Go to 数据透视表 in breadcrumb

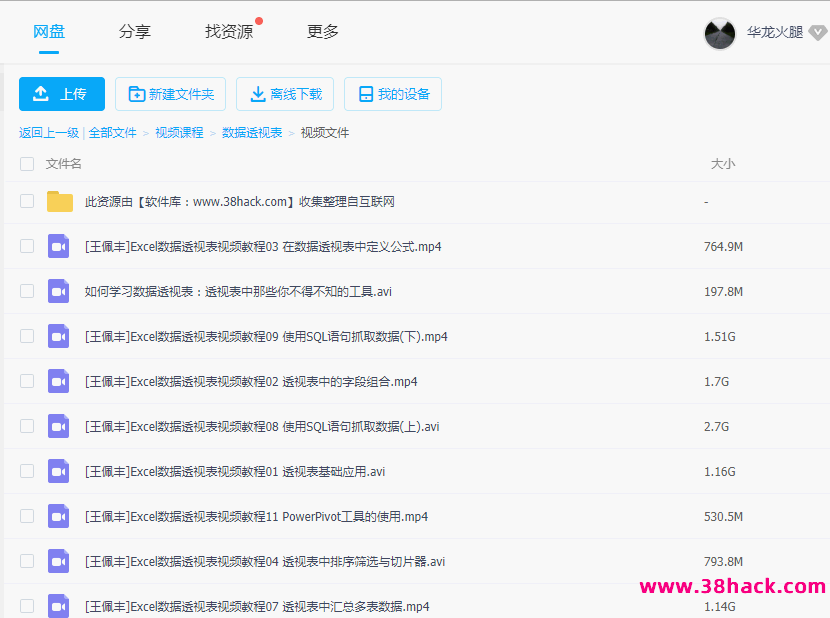coord(252,133)
